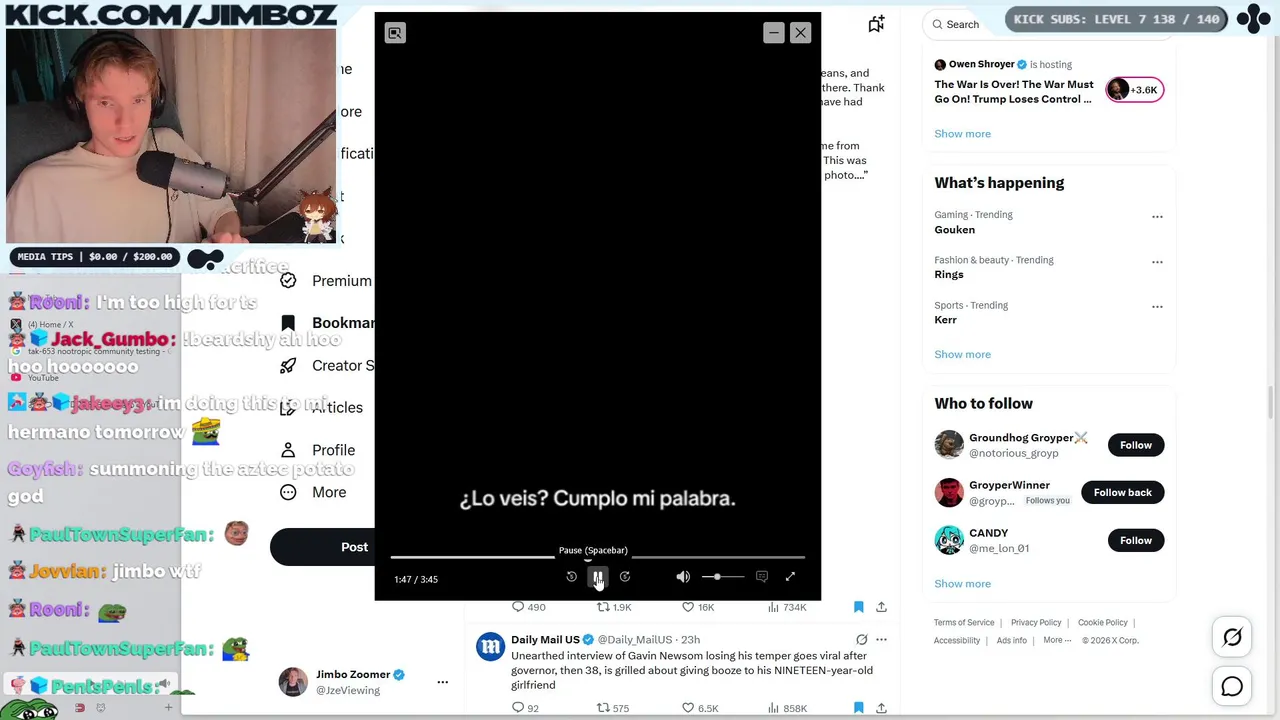Image resolution: width=1280 pixels, height=720 pixels.
Task: Open Cookie Policy link
Action: 1103,623
